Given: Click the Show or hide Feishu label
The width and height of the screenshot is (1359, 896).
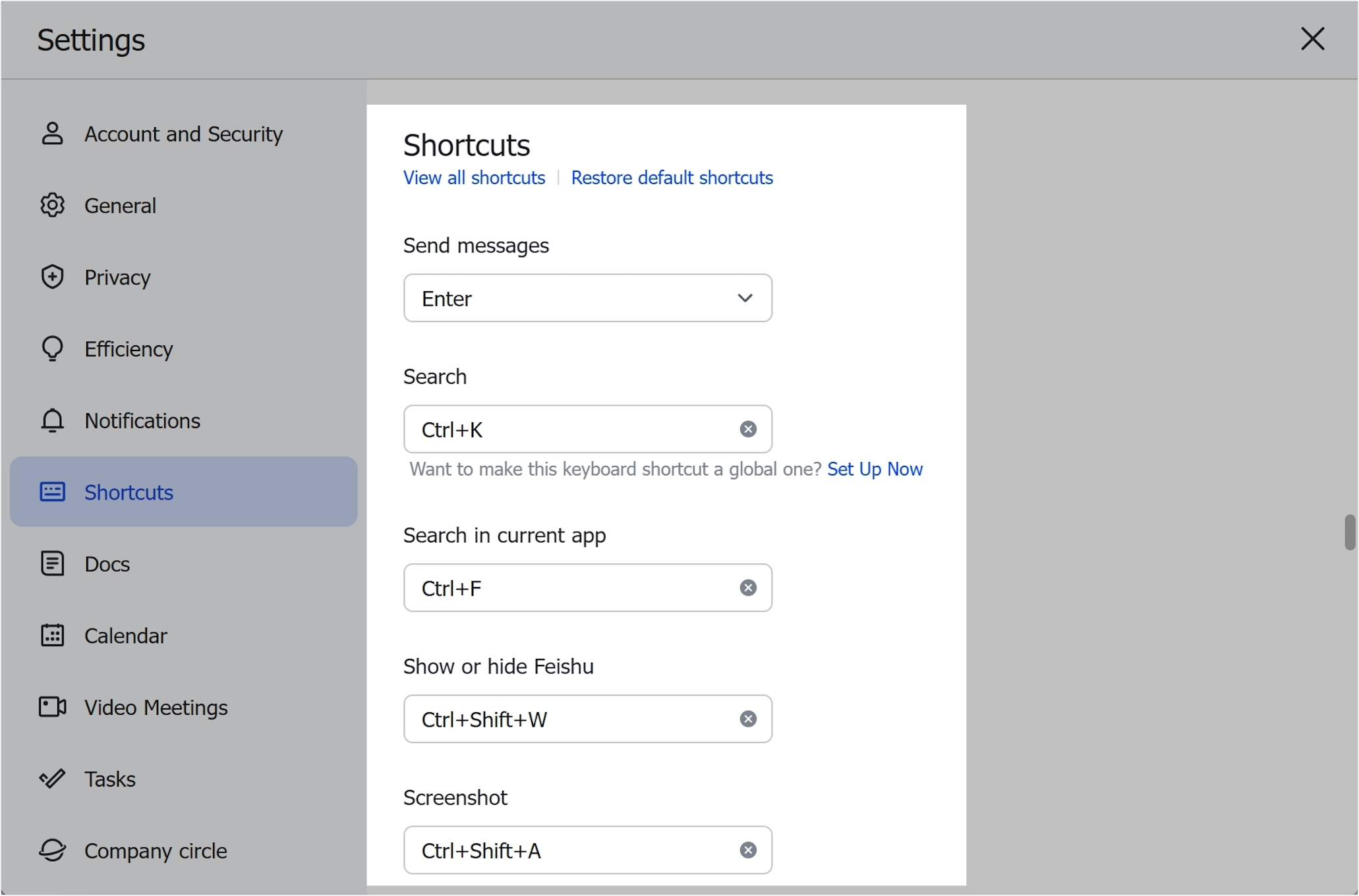Looking at the screenshot, I should click(498, 666).
